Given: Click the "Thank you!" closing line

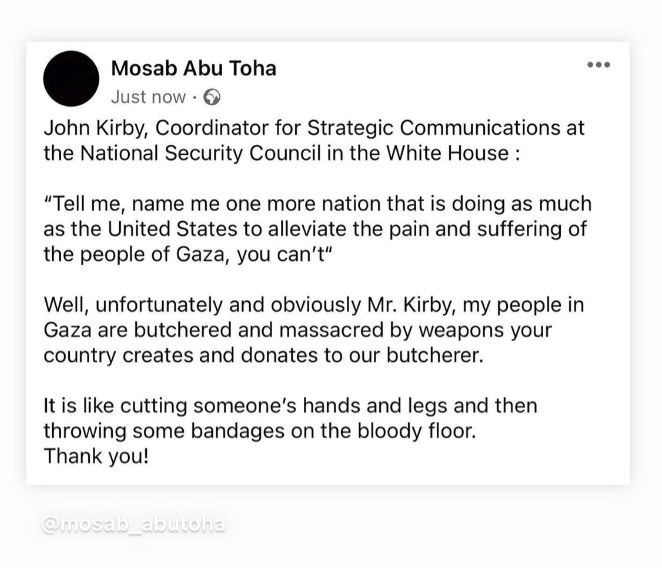Looking at the screenshot, I should point(96,456).
